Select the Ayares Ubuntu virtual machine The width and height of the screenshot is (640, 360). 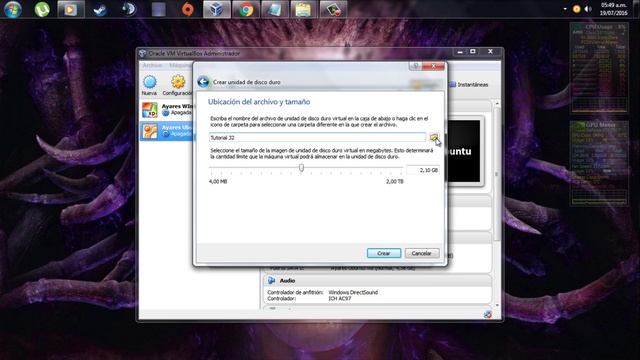(167, 131)
